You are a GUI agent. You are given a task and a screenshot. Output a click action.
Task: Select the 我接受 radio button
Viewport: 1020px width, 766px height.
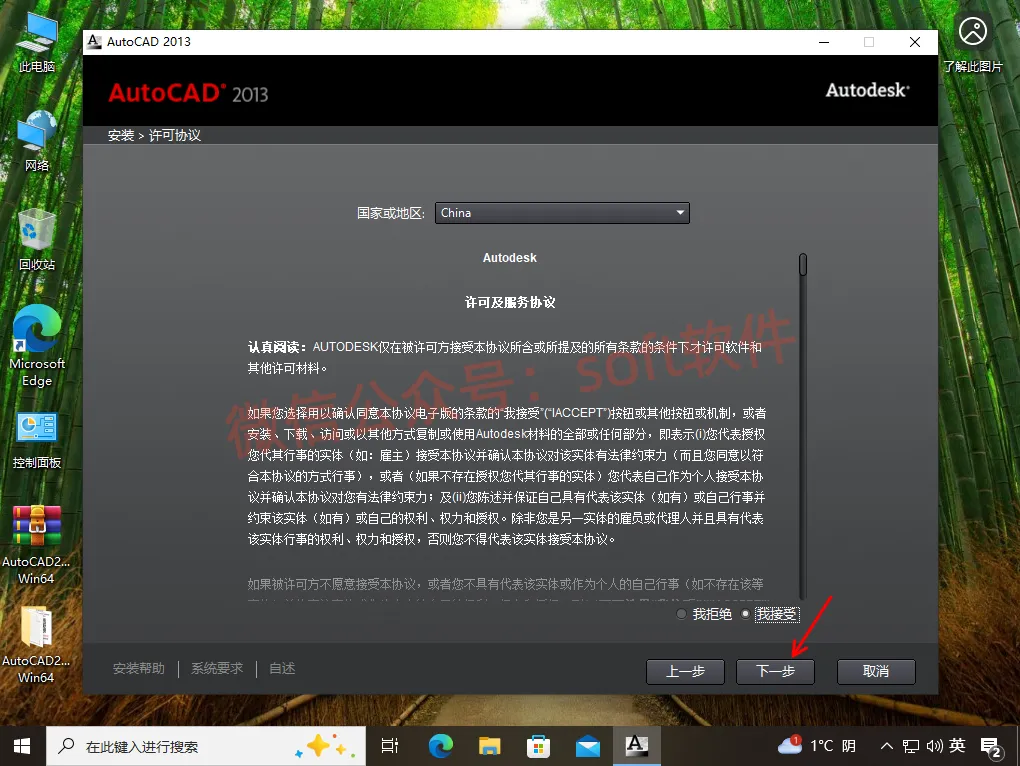(x=745, y=614)
